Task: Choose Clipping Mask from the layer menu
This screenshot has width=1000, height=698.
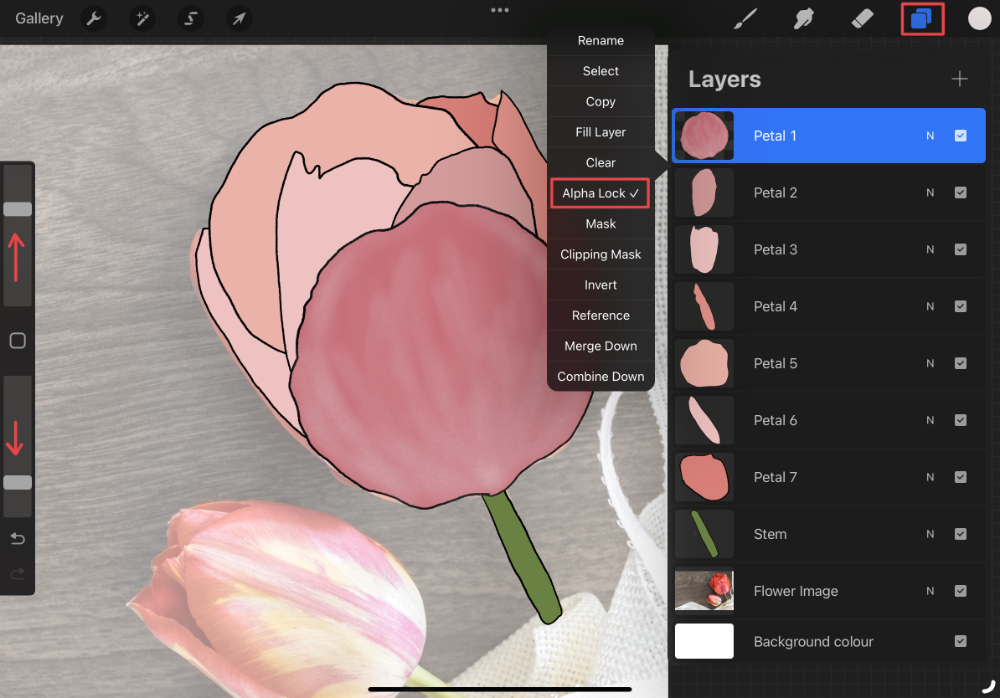Action: tap(600, 254)
